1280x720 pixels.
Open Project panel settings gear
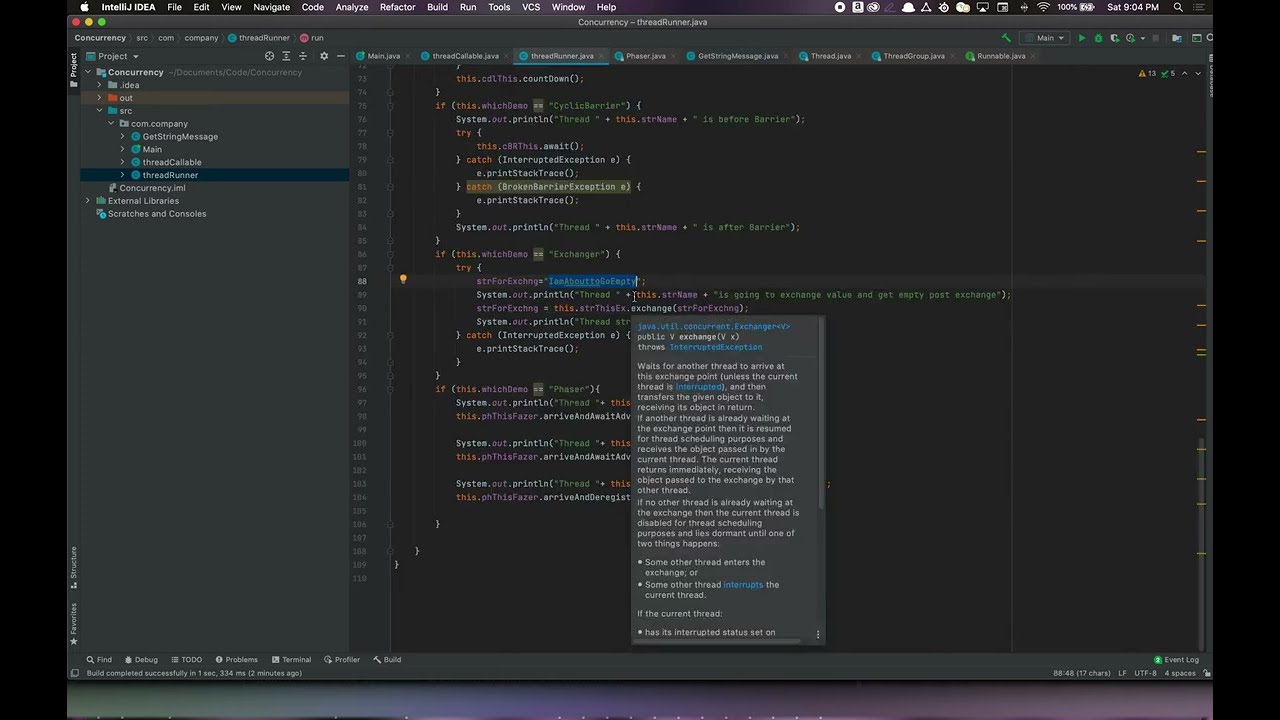pyautogui.click(x=323, y=56)
